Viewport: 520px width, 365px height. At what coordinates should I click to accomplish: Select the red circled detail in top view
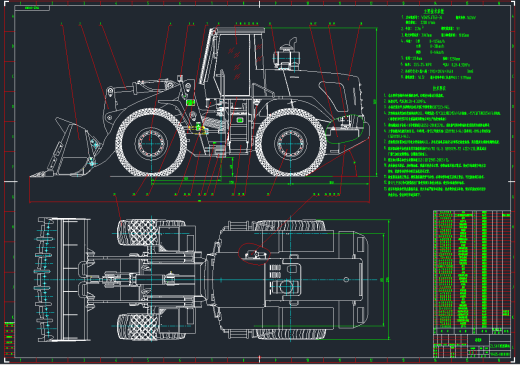pyautogui.click(x=254, y=254)
